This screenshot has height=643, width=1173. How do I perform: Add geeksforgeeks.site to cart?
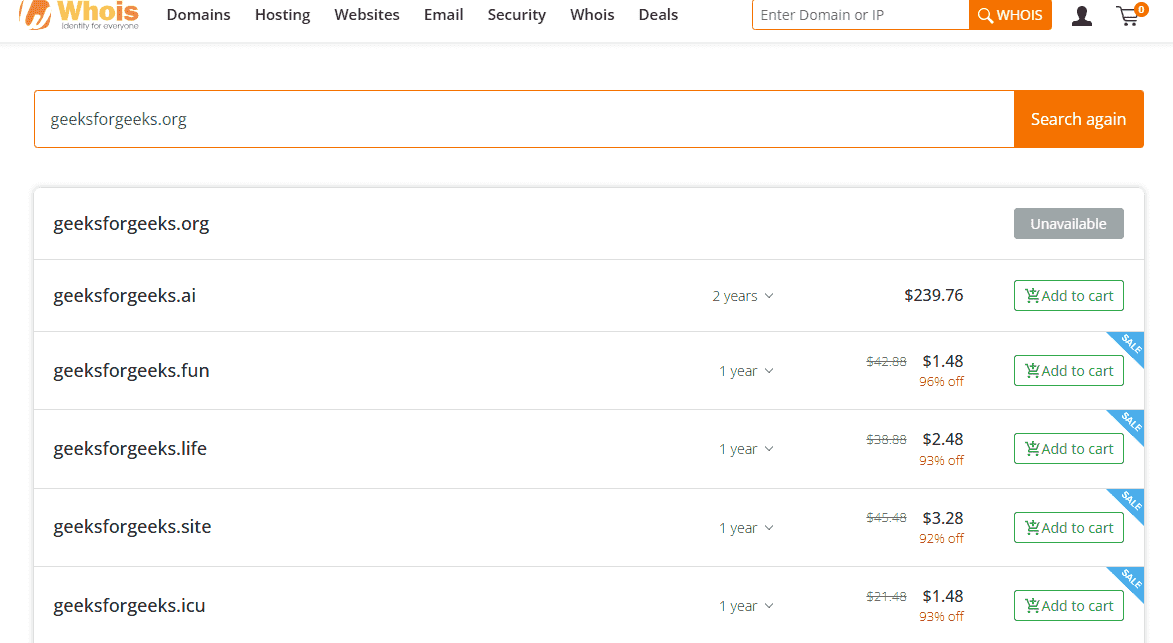(x=1068, y=527)
